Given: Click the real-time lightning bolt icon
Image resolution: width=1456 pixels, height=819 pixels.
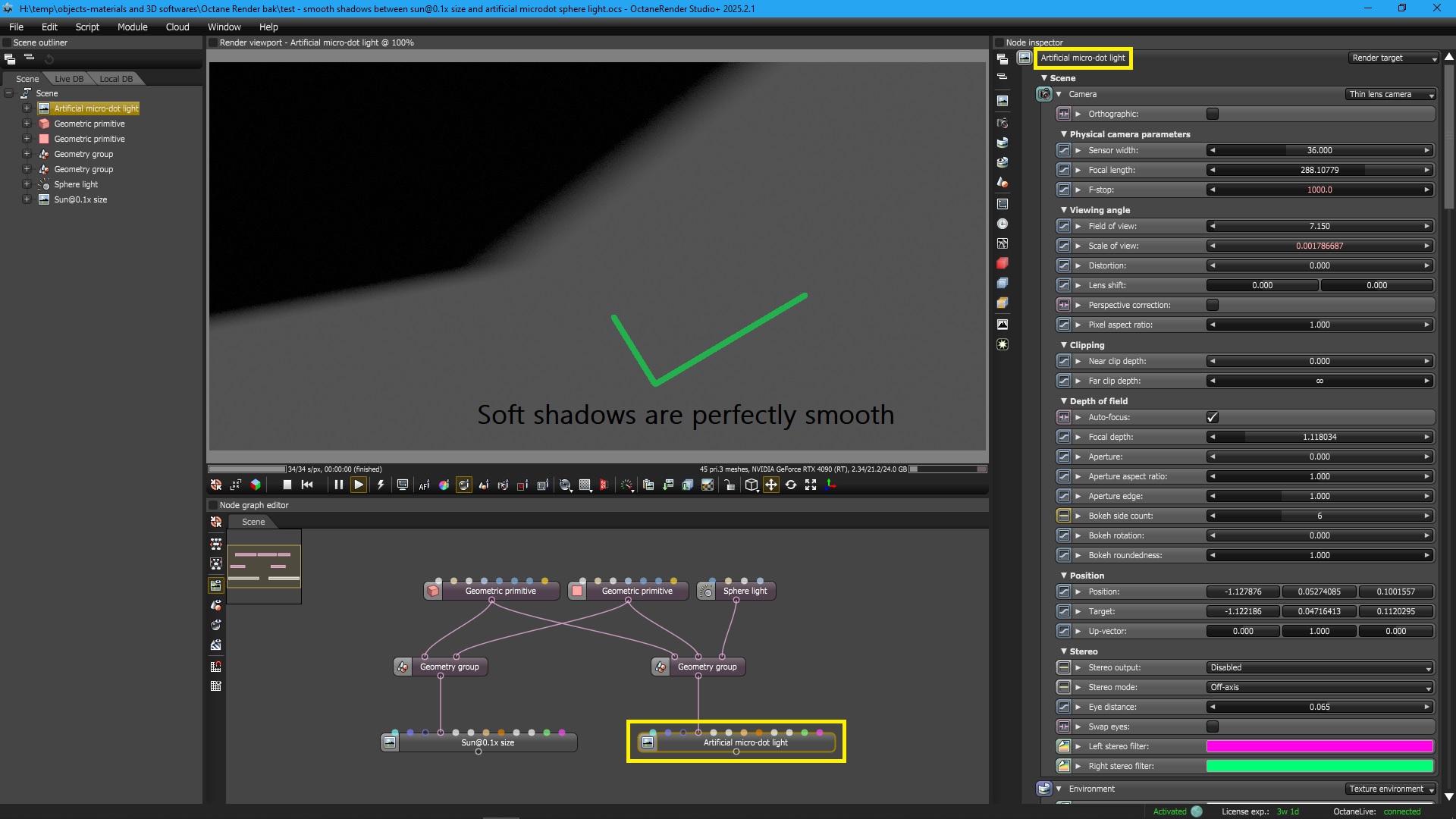Looking at the screenshot, I should coord(381,485).
